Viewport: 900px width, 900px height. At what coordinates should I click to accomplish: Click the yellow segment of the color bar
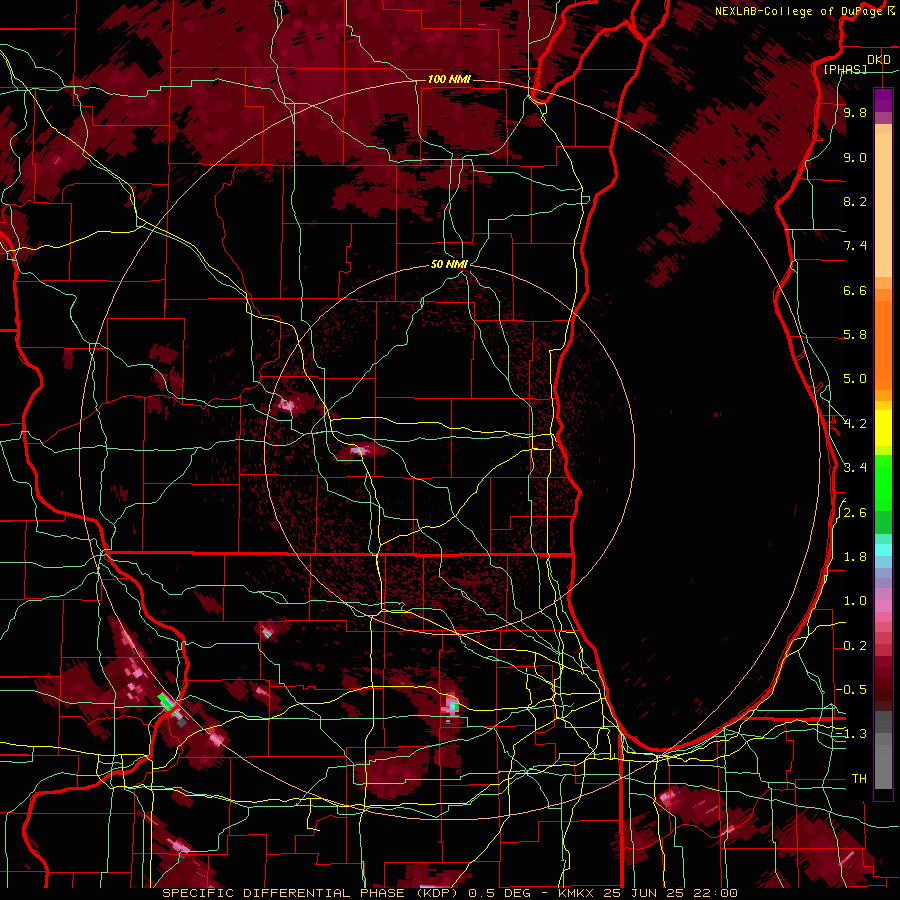[x=883, y=428]
